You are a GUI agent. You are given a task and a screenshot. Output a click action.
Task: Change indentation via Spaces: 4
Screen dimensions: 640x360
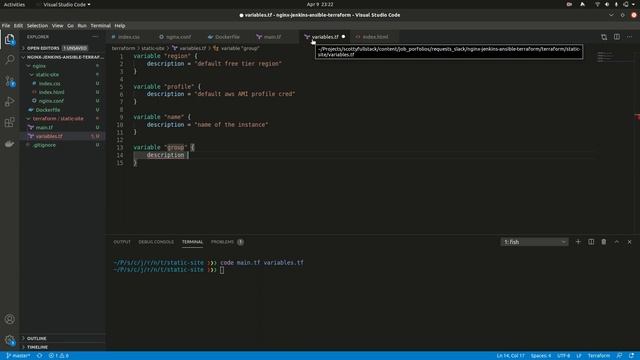pyautogui.click(x=541, y=356)
